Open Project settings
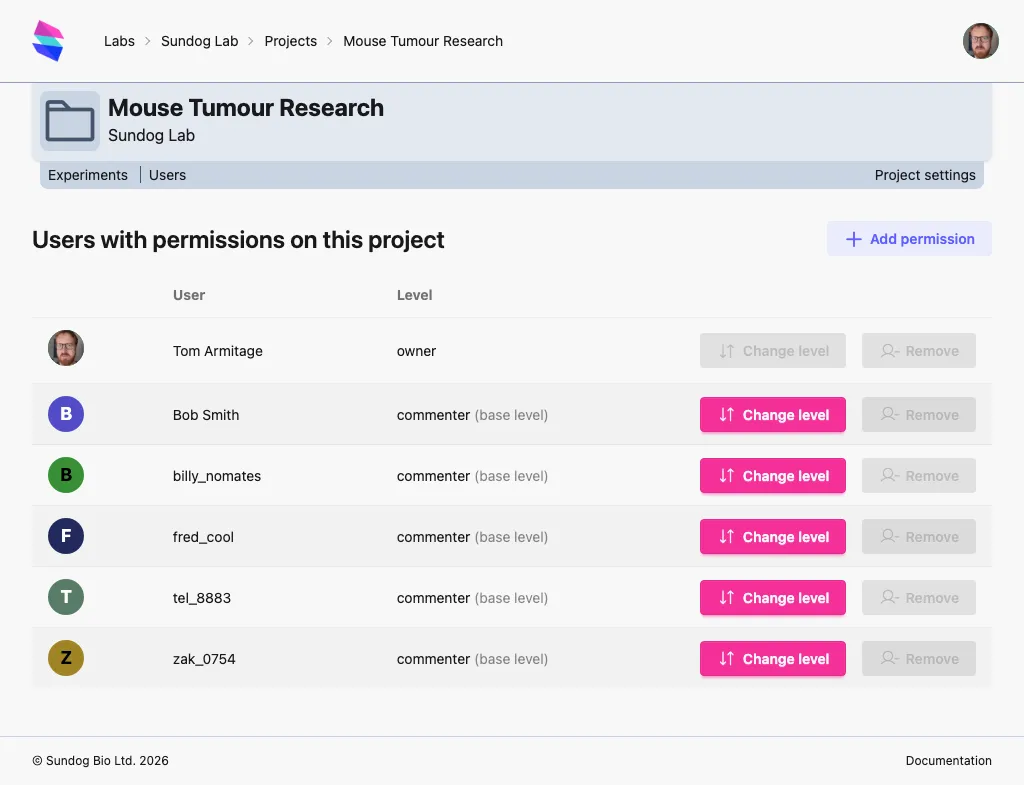This screenshot has width=1024, height=785. tap(925, 174)
